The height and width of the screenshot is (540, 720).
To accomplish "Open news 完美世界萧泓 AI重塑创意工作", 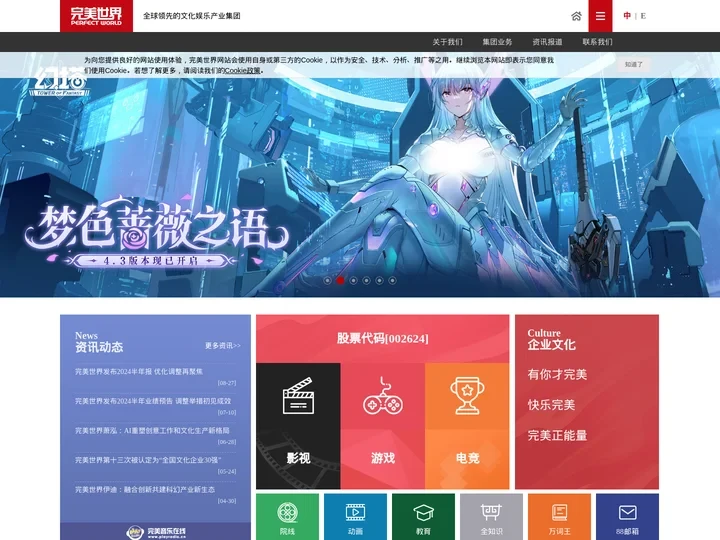I will pos(152,430).
